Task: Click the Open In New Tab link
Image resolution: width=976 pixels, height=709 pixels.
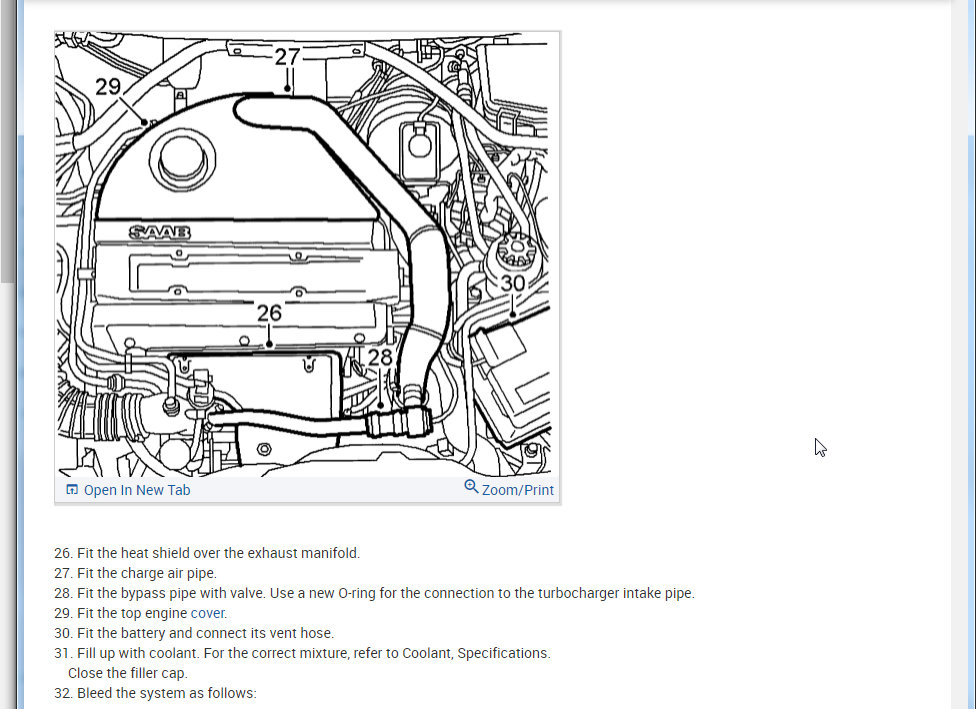Action: coord(137,490)
